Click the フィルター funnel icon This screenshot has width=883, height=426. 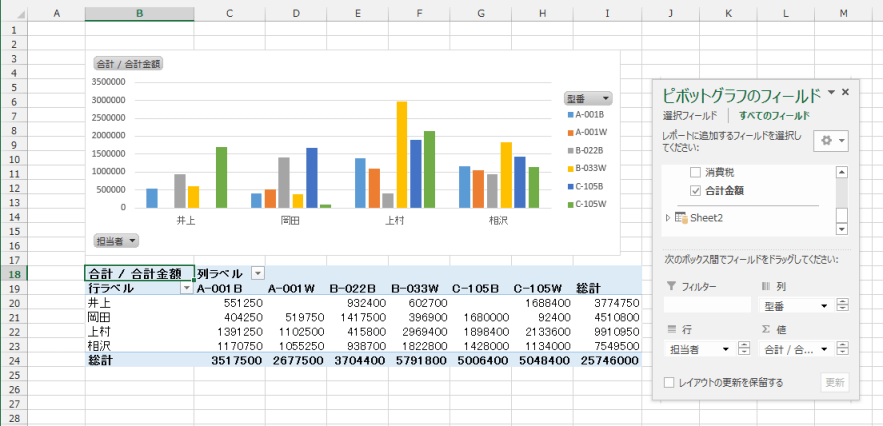pyautogui.click(x=669, y=286)
